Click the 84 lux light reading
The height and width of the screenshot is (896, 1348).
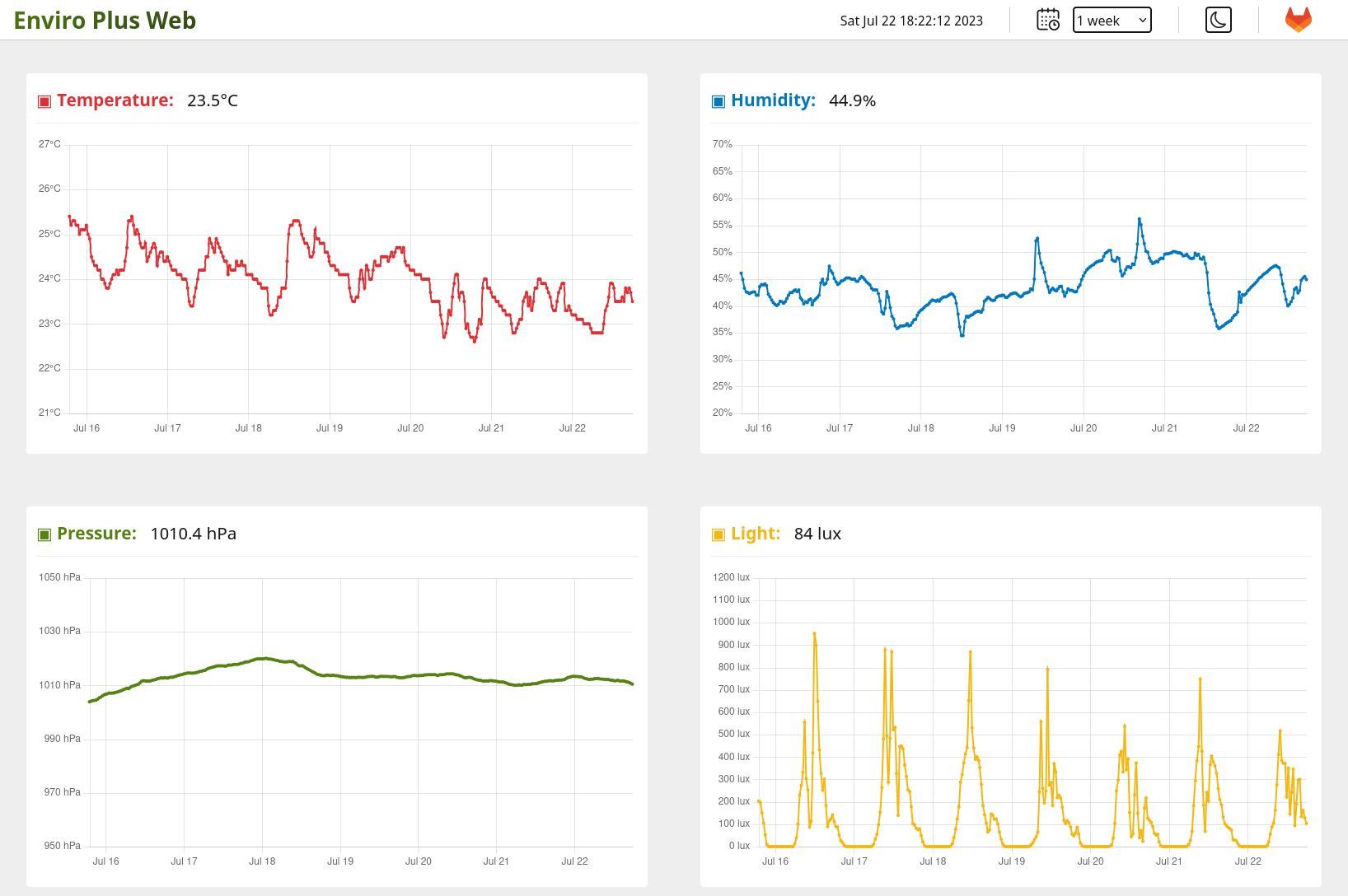(x=817, y=534)
